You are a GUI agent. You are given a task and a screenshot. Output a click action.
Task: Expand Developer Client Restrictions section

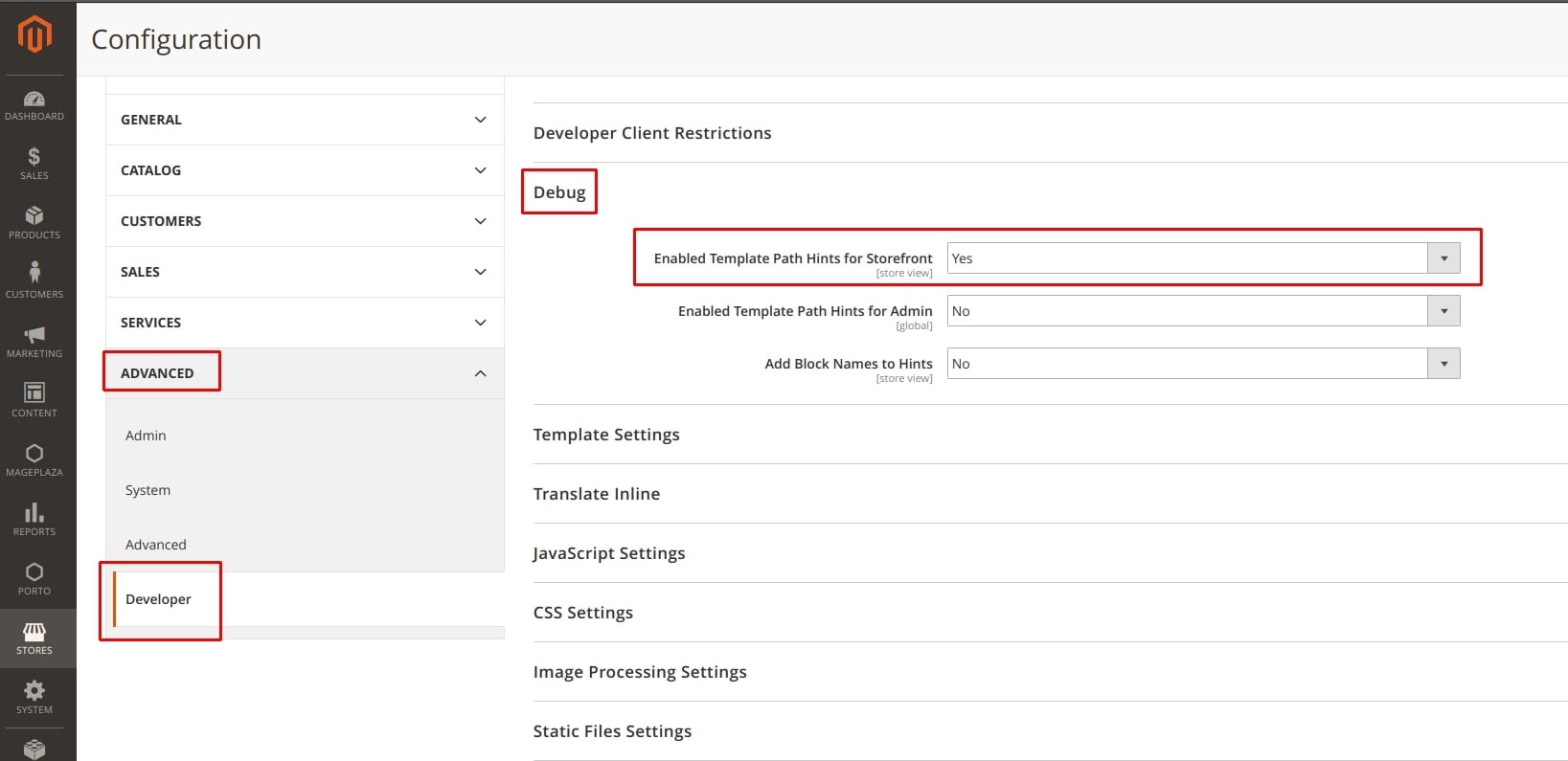coord(652,133)
